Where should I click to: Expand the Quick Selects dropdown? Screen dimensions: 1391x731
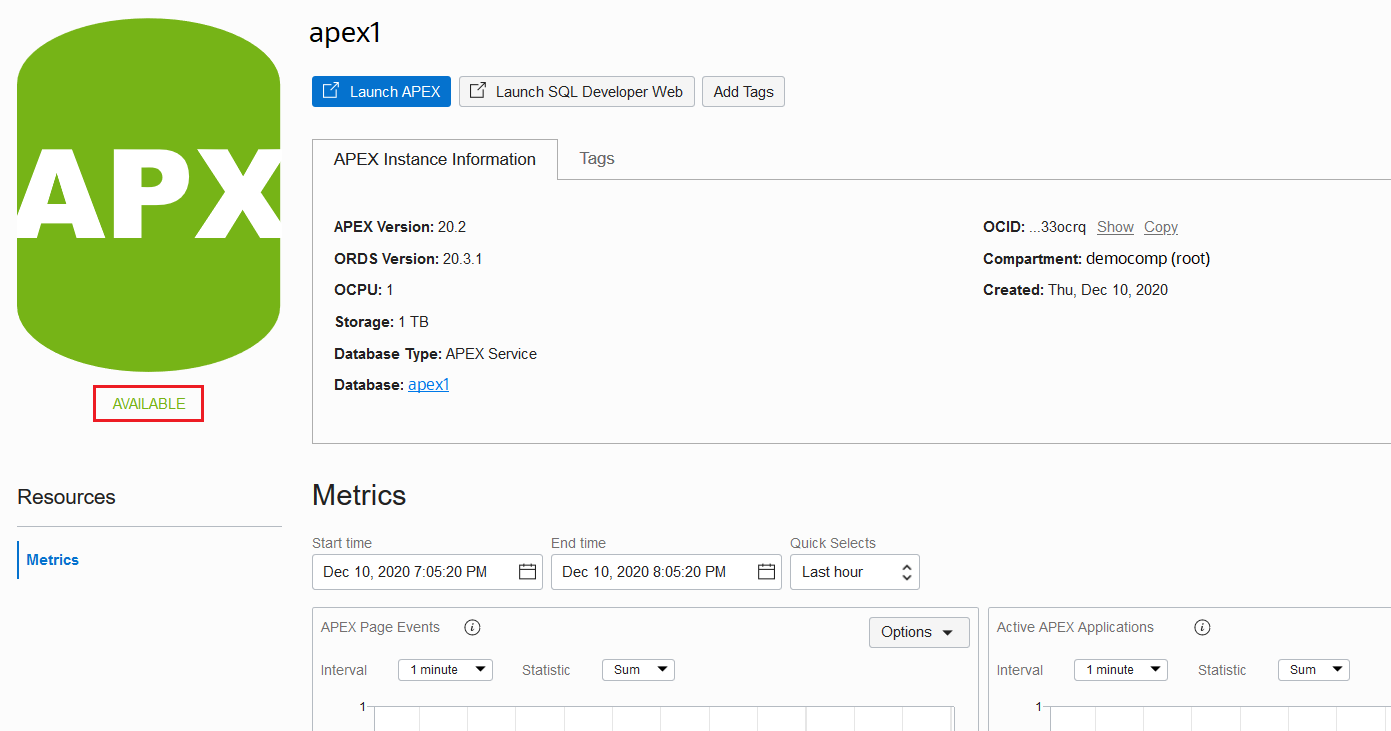pyautogui.click(x=855, y=572)
